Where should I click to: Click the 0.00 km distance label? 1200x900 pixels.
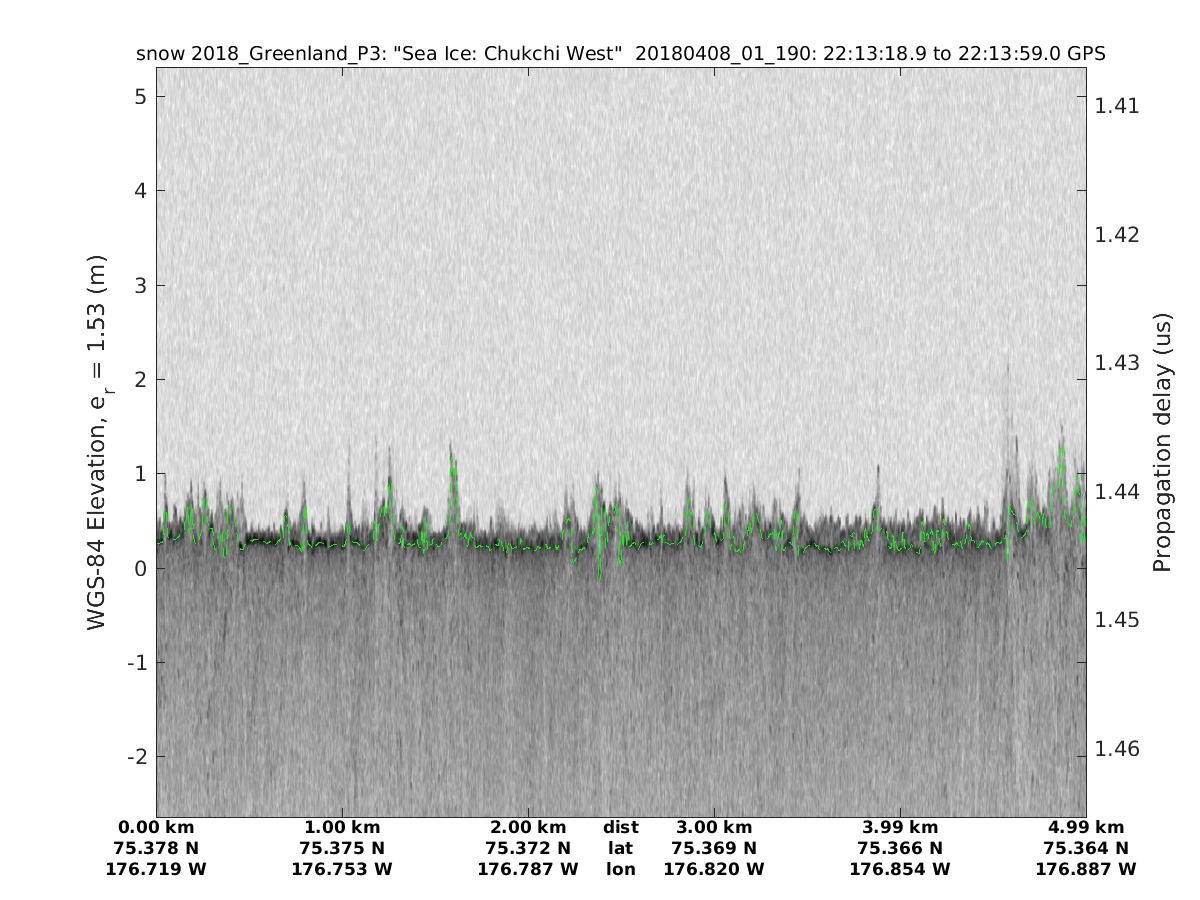(x=156, y=827)
